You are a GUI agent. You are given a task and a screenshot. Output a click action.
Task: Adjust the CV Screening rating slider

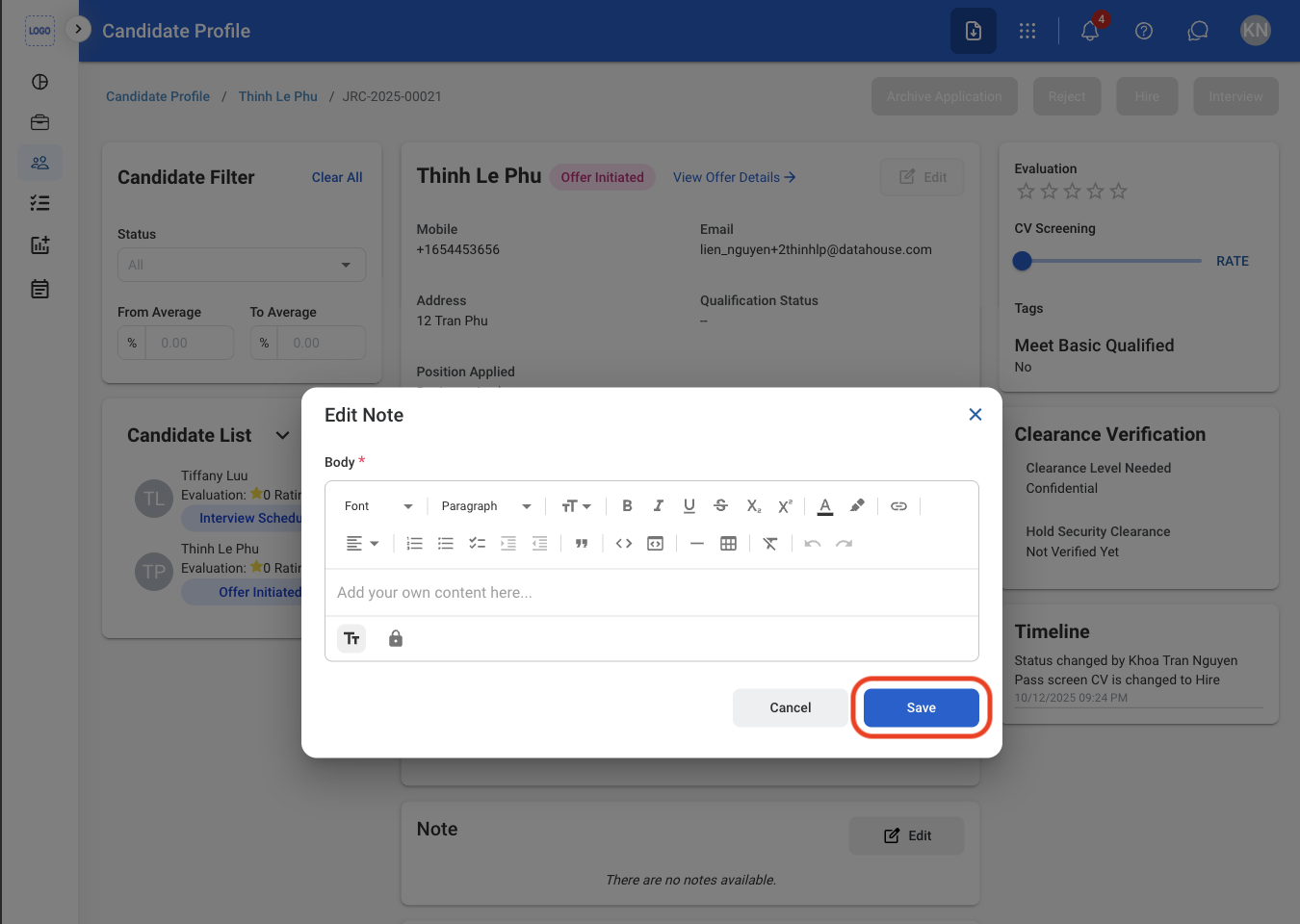tap(1023, 261)
